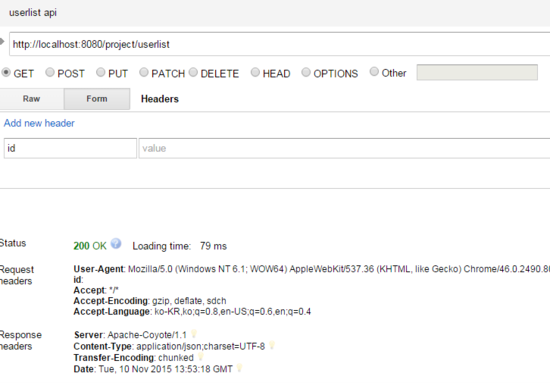Viewport: 550px width, 392px height.
Task: Click the bulb icon beside Content-Type header
Action: [x=272, y=345]
